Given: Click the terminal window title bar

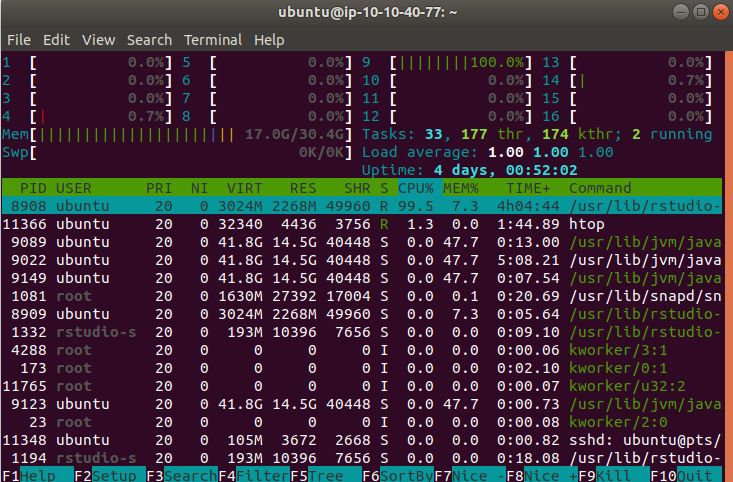Looking at the screenshot, I should [x=367, y=12].
